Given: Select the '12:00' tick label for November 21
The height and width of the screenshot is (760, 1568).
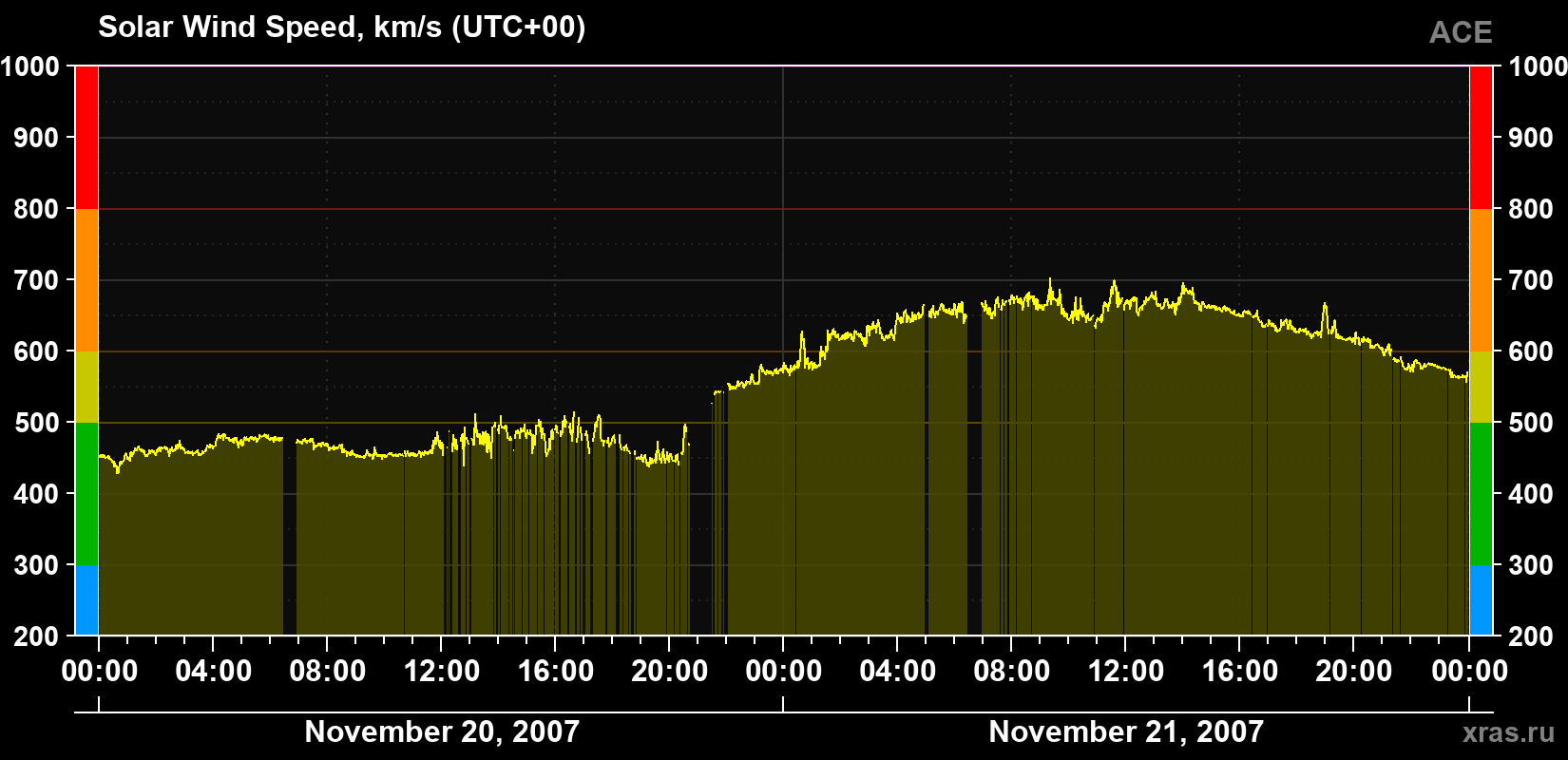Looking at the screenshot, I should tap(1126, 672).
